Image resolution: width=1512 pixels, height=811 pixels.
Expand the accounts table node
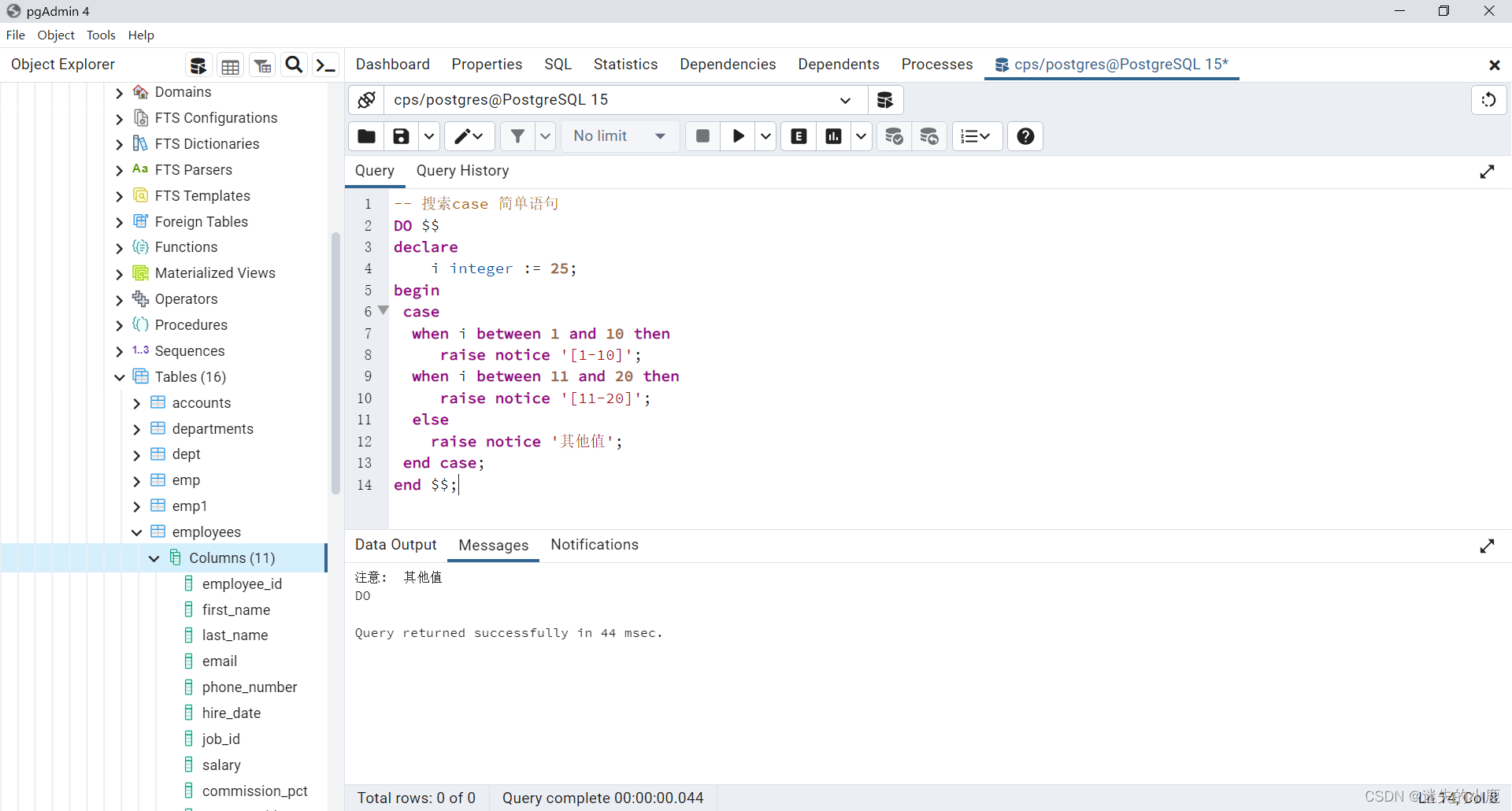(x=137, y=403)
